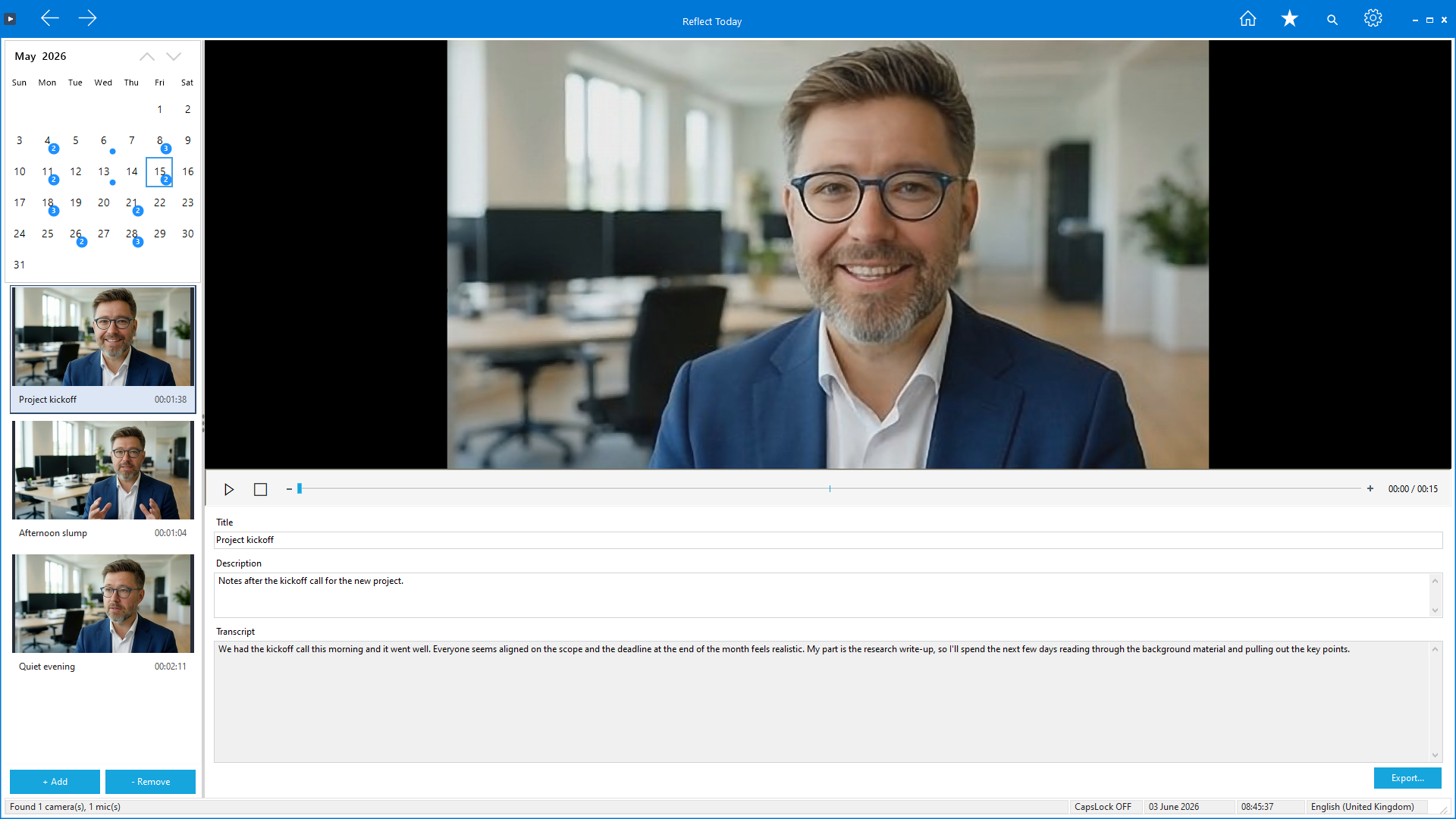Play the Project kickoff video

[x=229, y=489]
